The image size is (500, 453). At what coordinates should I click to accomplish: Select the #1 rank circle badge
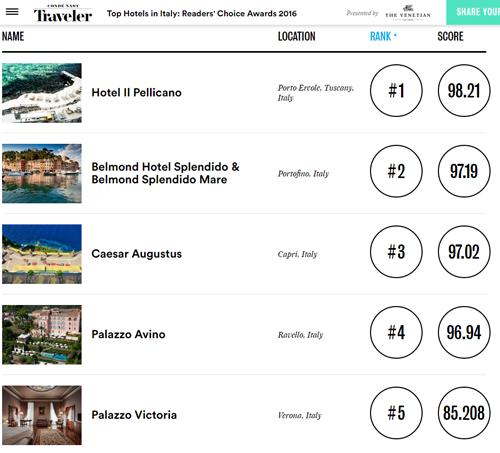point(396,91)
